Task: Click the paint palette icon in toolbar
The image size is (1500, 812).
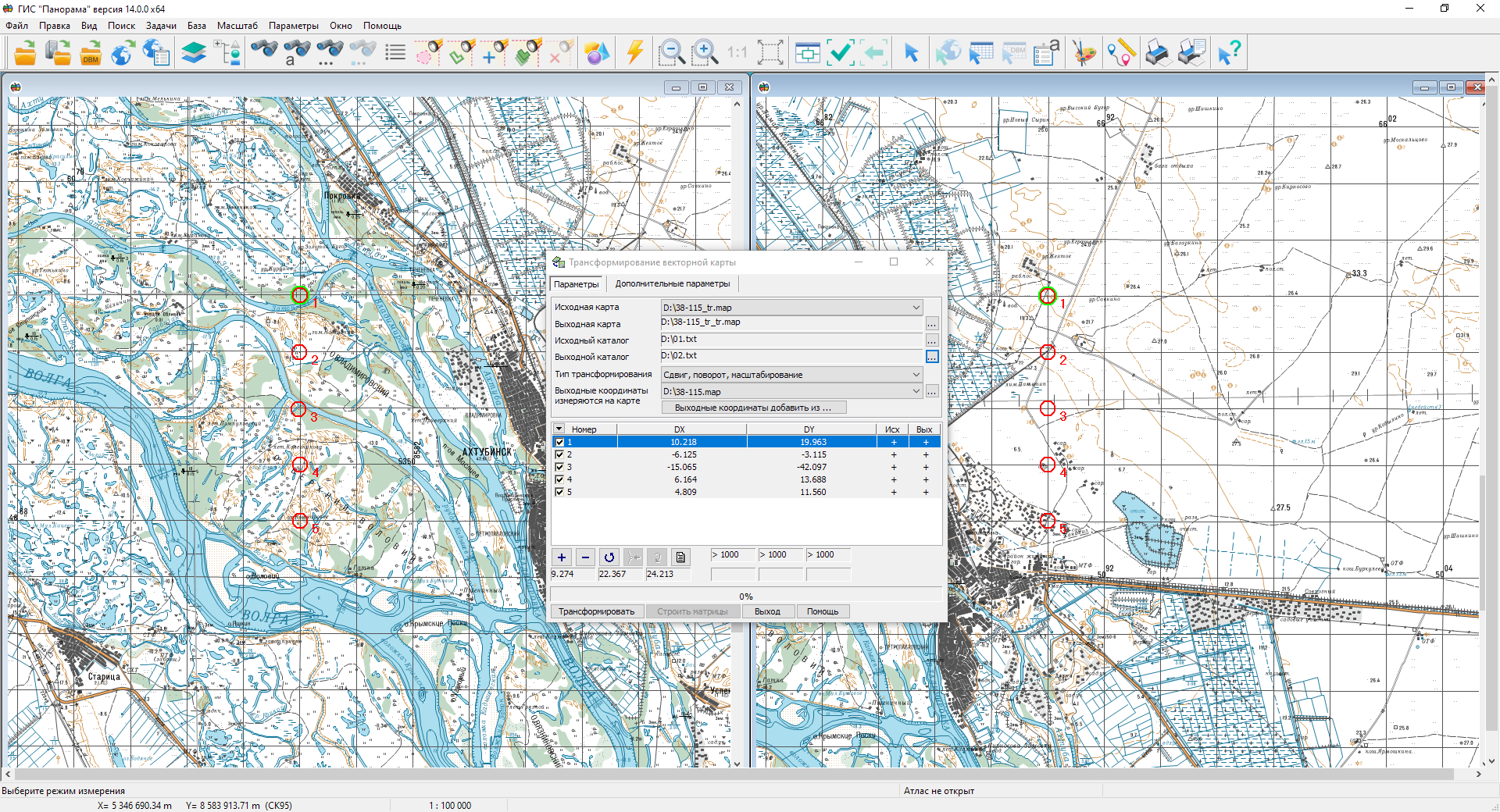Action: tap(1084, 53)
